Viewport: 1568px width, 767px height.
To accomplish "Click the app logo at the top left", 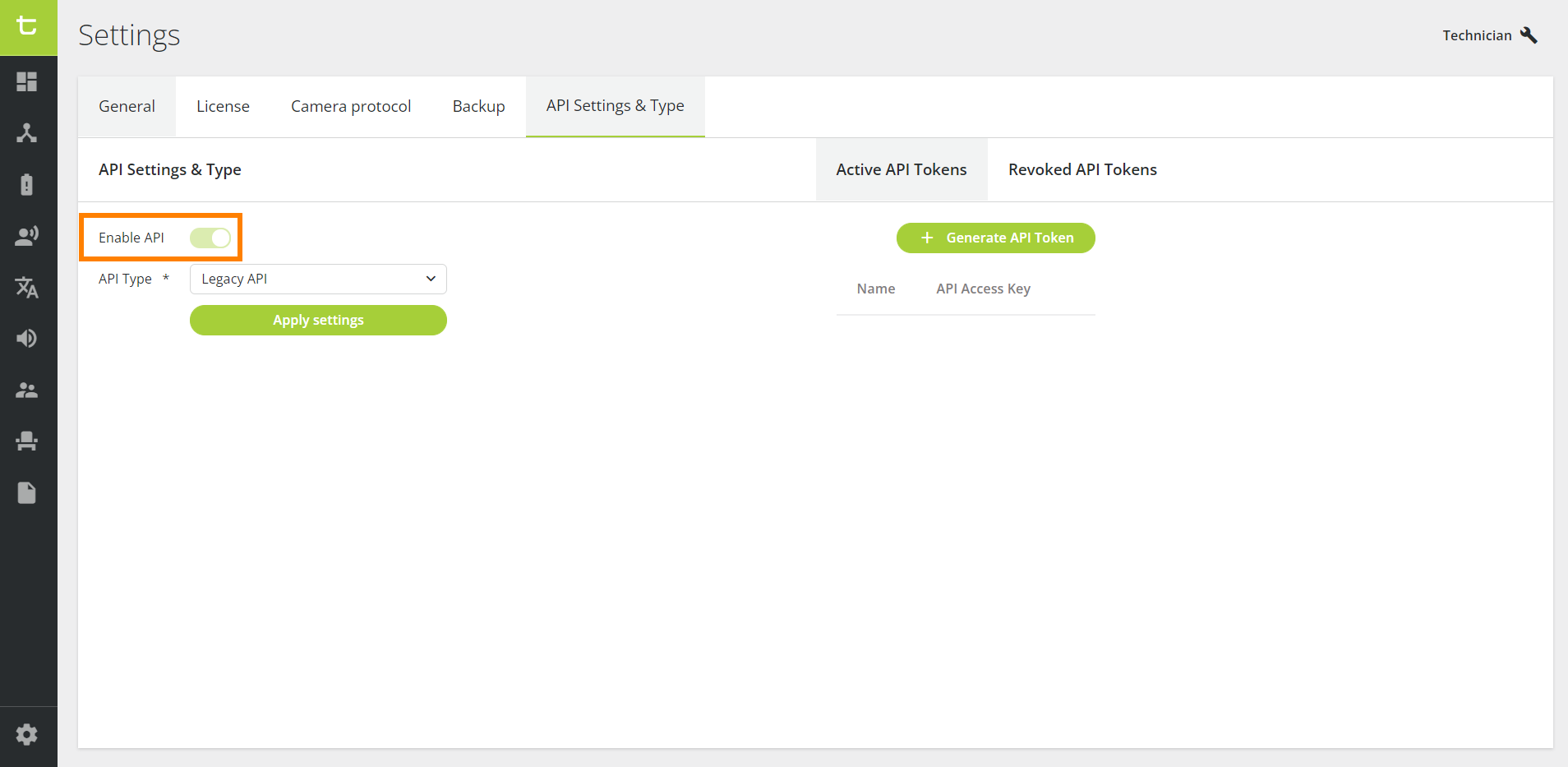I will click(x=27, y=25).
